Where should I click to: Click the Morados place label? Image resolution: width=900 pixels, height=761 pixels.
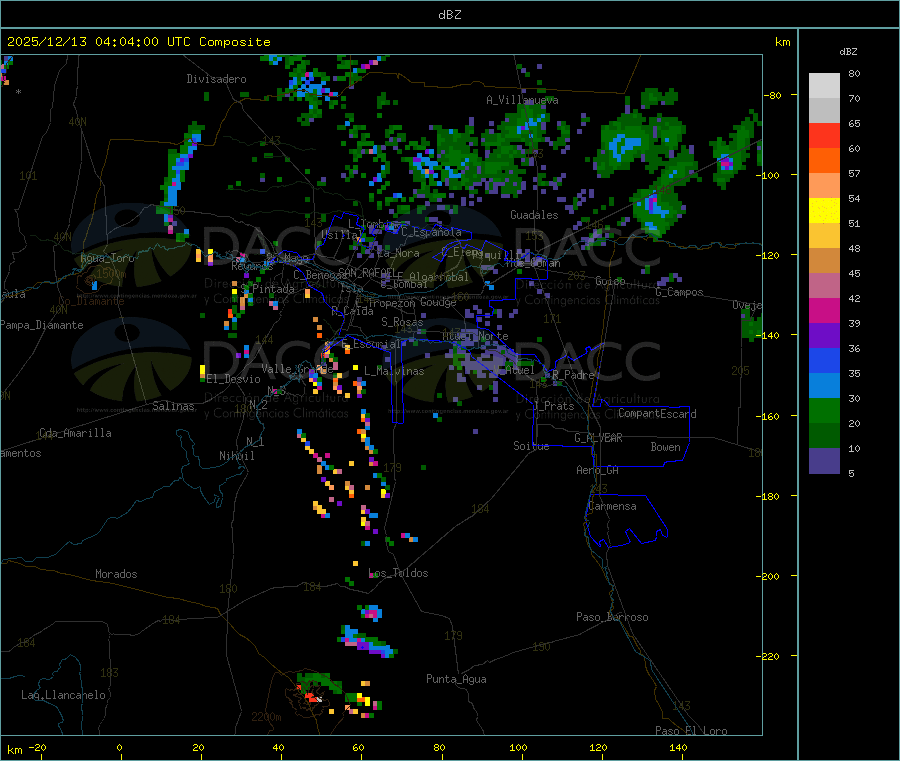(117, 574)
